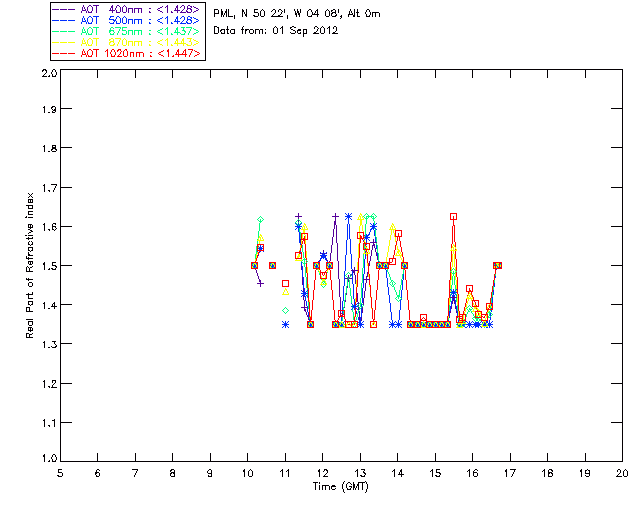Select the yellow AOT 870nm legend entry
640x512 pixels.
(127, 41)
